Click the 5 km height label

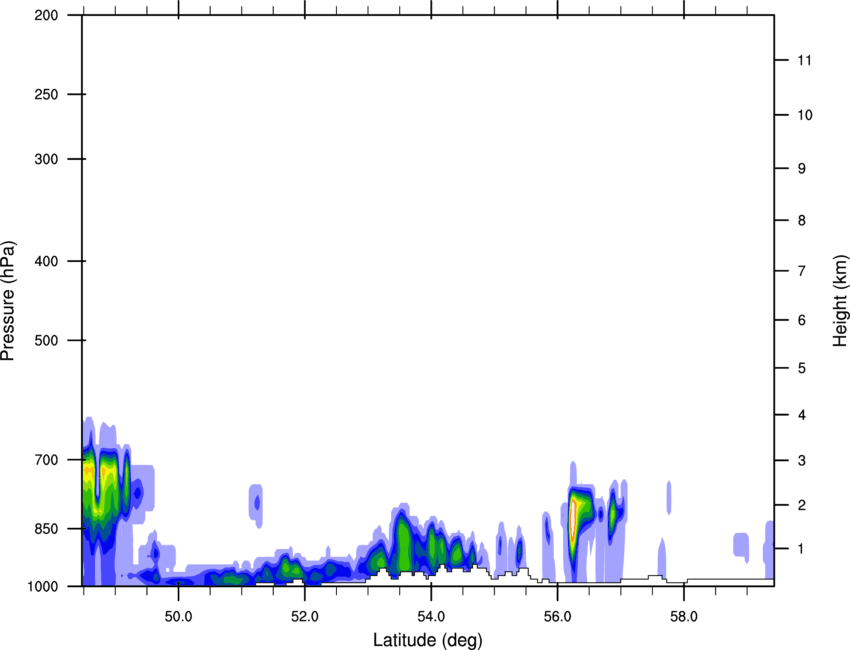[x=802, y=369]
